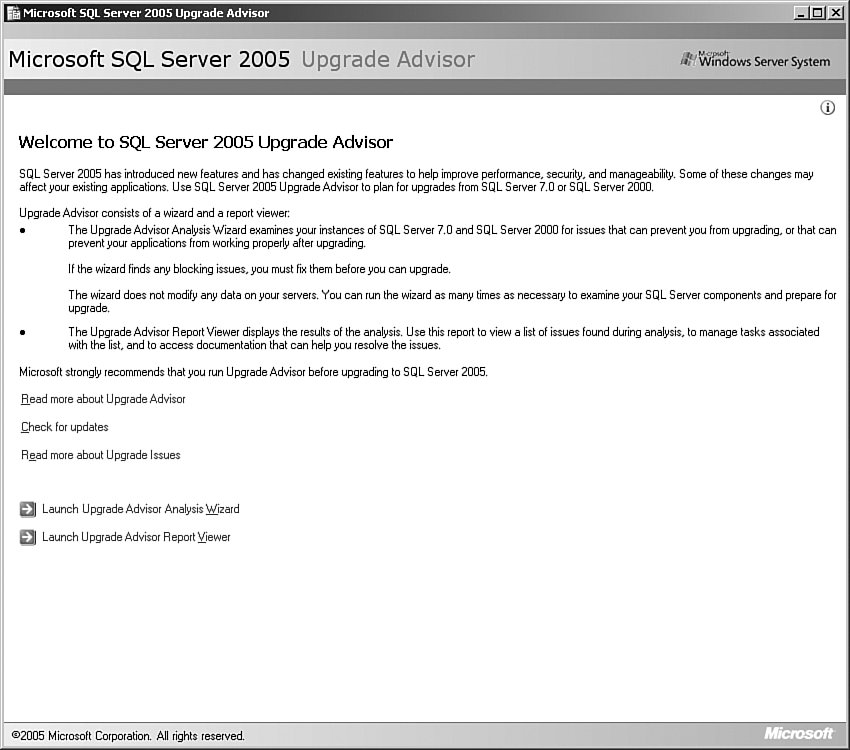Click the Windows Server System logo

click(755, 60)
